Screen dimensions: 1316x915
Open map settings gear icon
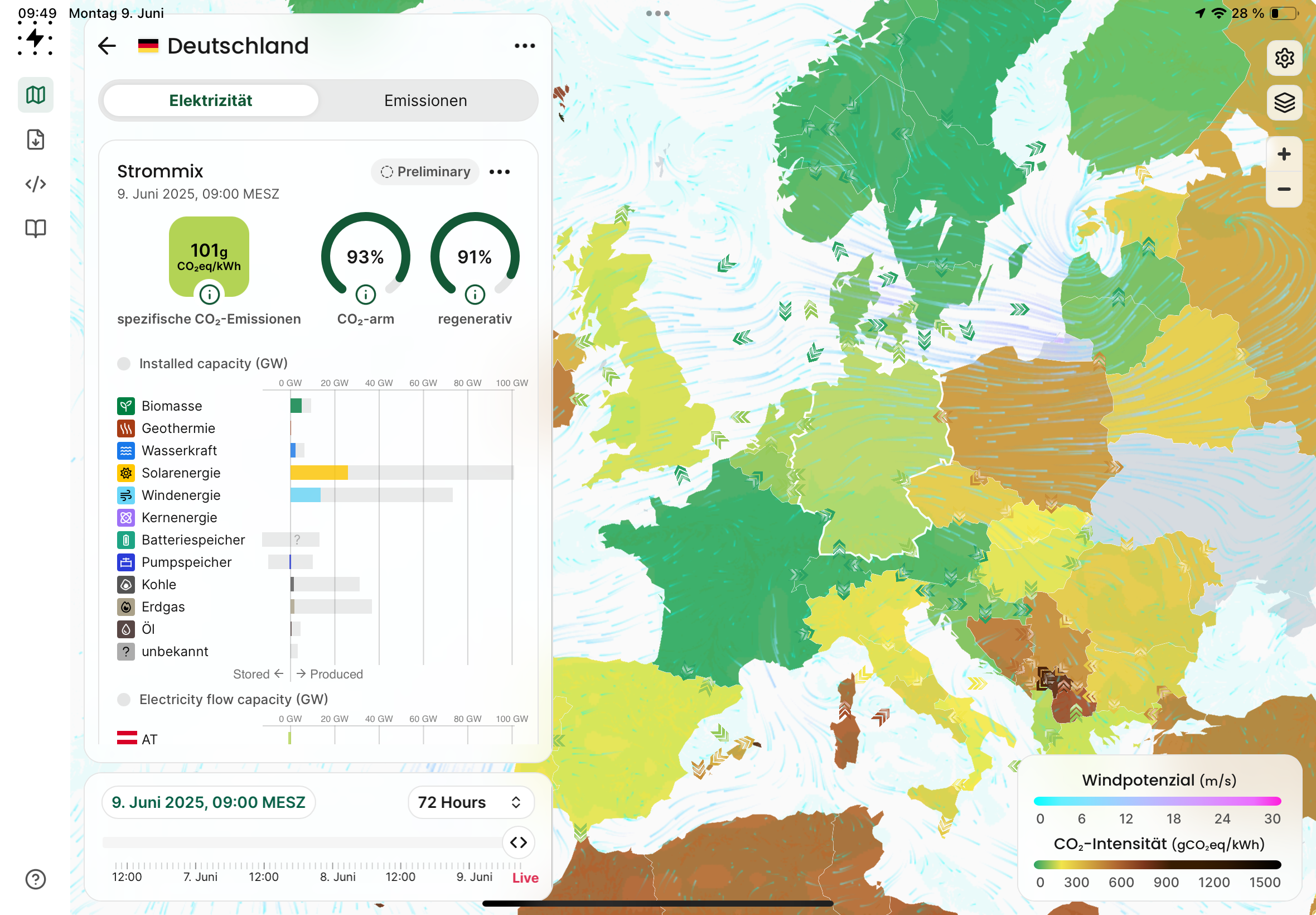tap(1284, 58)
